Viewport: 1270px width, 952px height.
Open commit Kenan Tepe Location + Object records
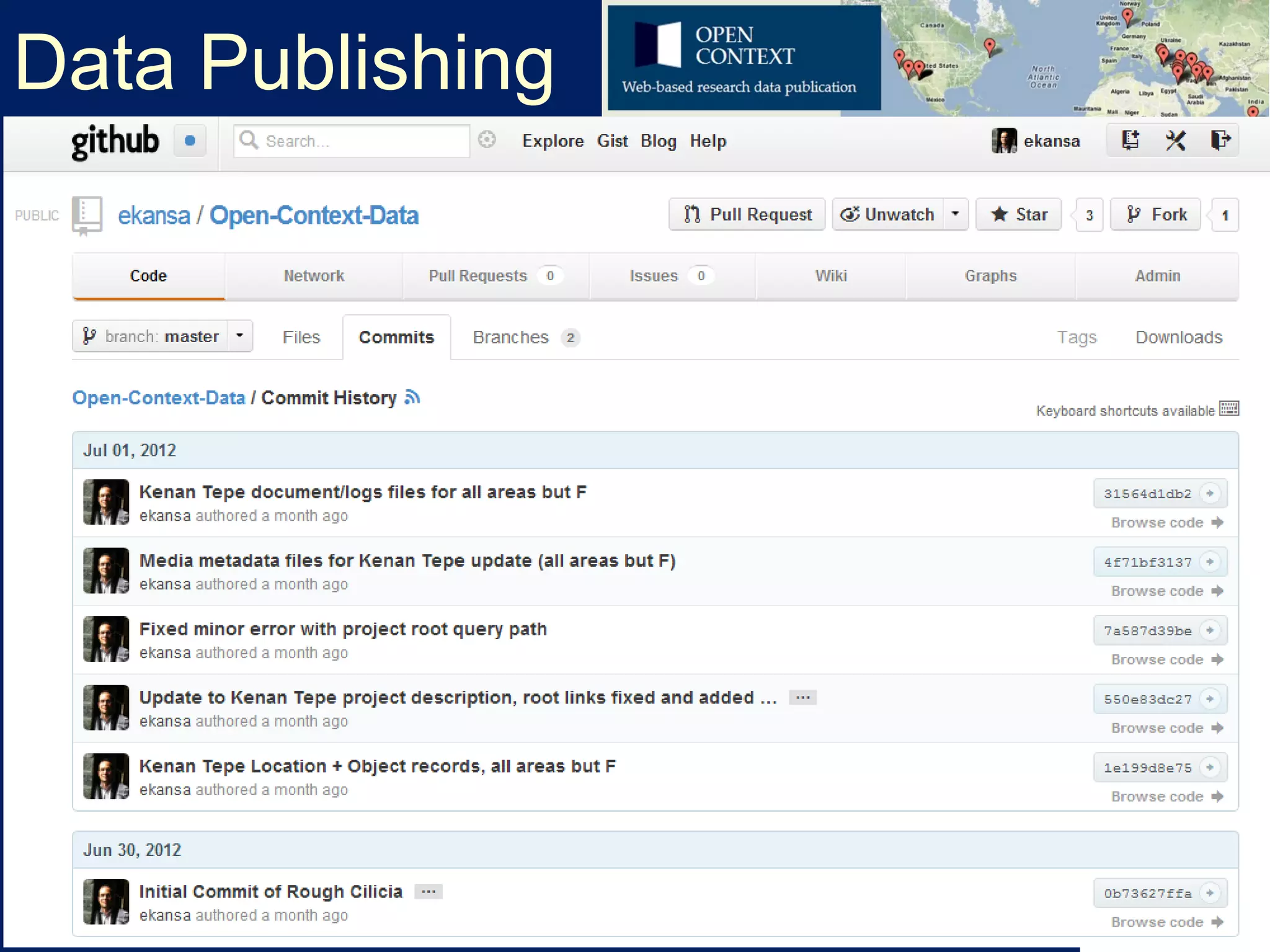pos(378,766)
